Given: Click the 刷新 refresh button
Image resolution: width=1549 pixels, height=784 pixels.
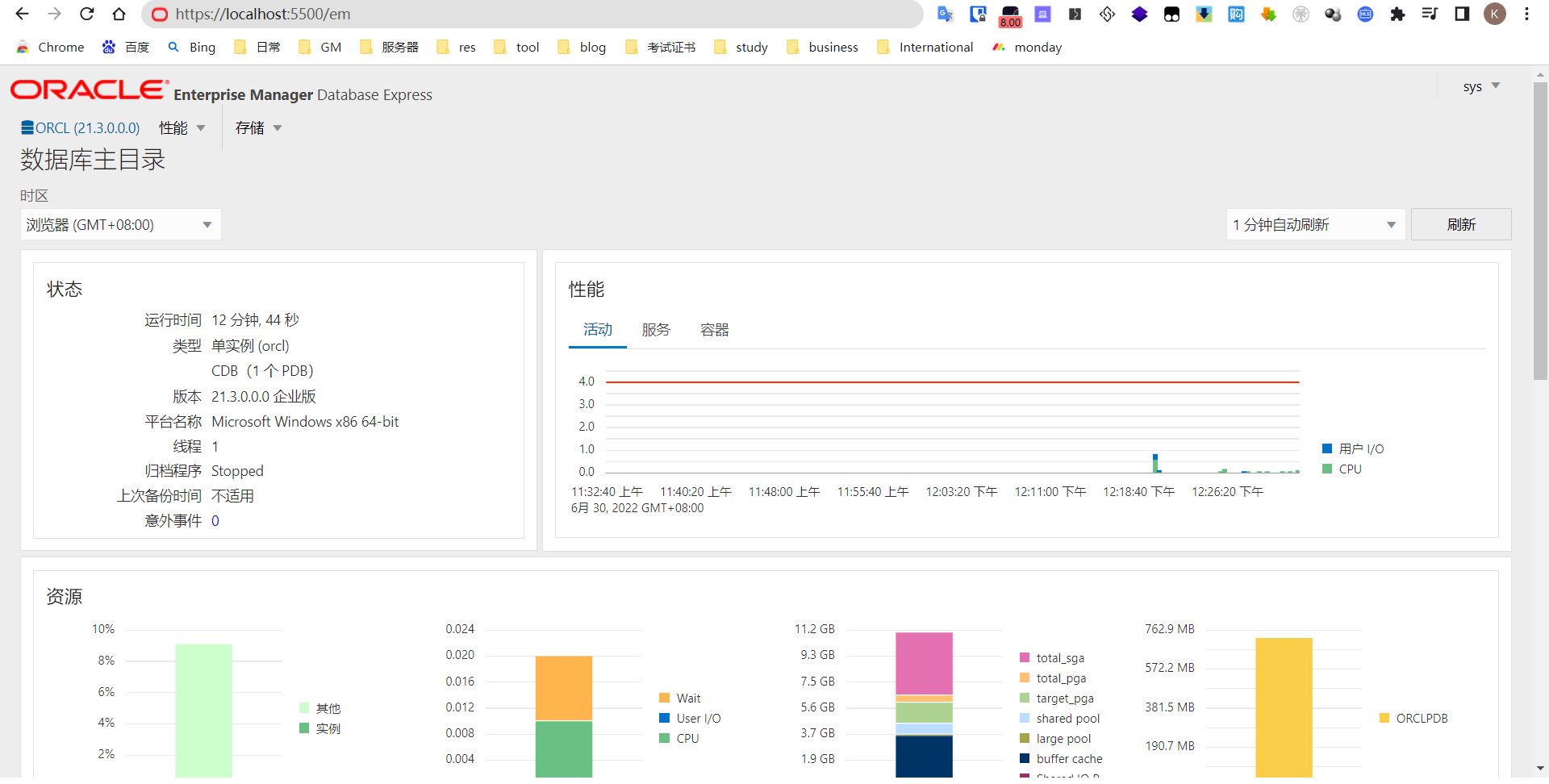Looking at the screenshot, I should 1461,224.
